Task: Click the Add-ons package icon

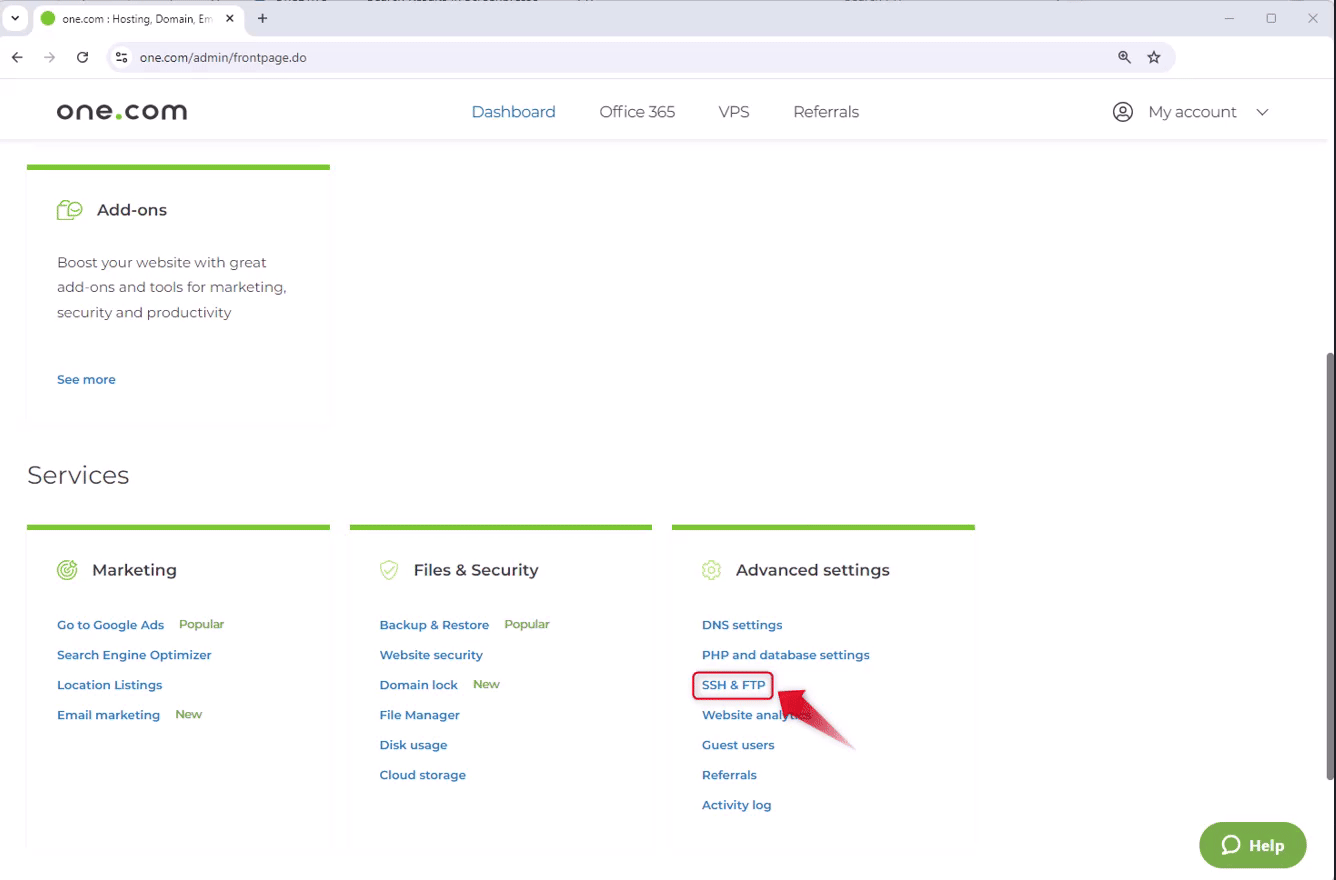Action: [69, 210]
